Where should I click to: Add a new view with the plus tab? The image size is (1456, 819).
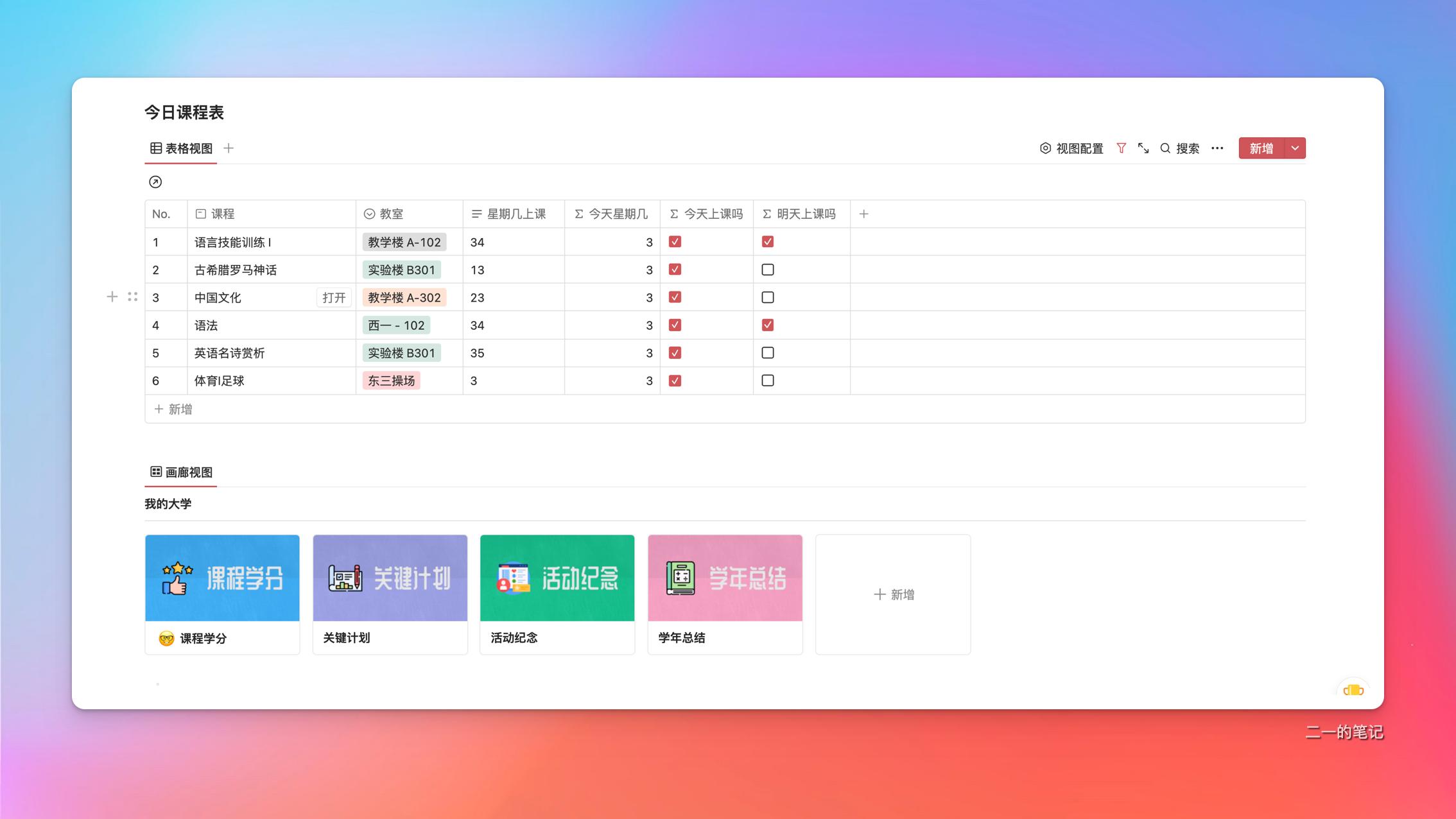tap(229, 148)
